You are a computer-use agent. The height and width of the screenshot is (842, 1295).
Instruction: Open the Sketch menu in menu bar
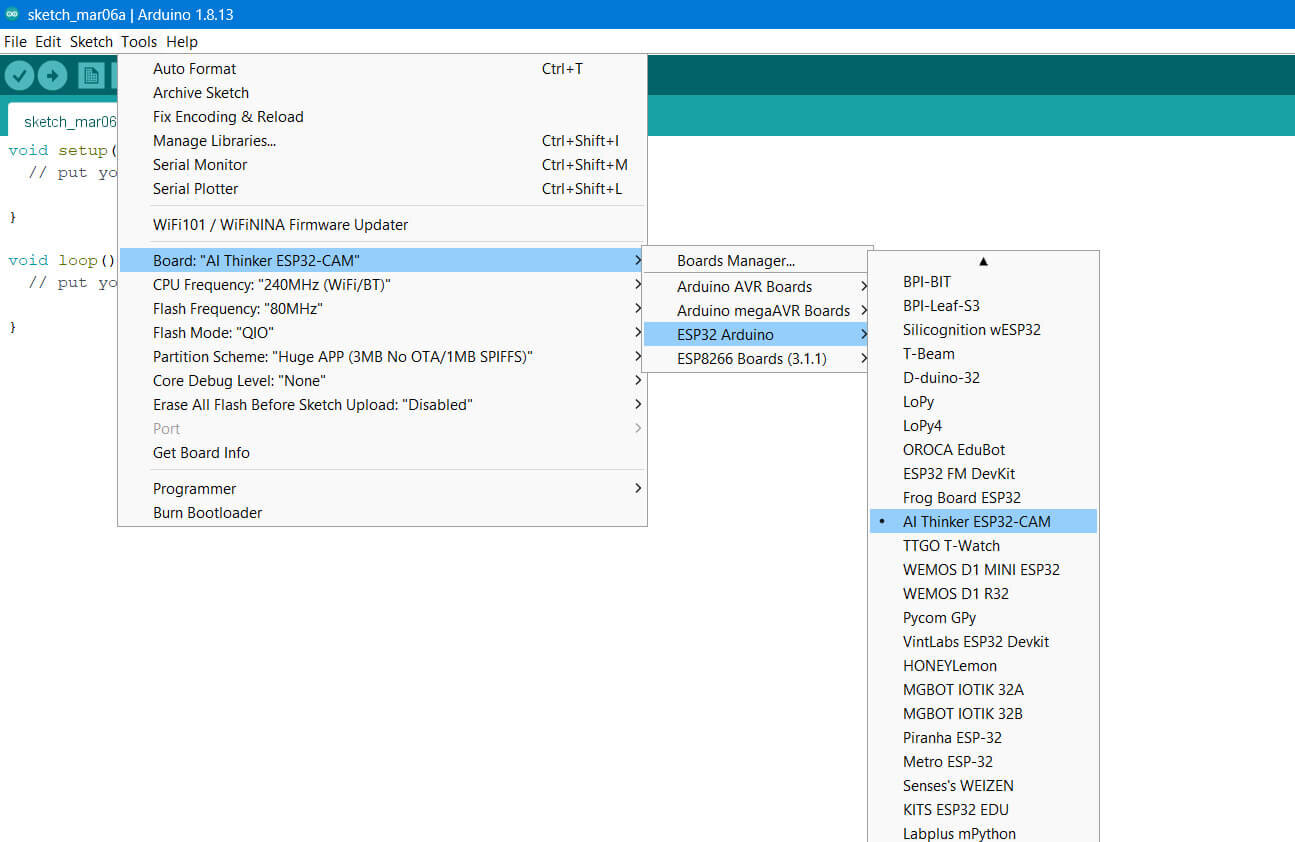pyautogui.click(x=91, y=42)
